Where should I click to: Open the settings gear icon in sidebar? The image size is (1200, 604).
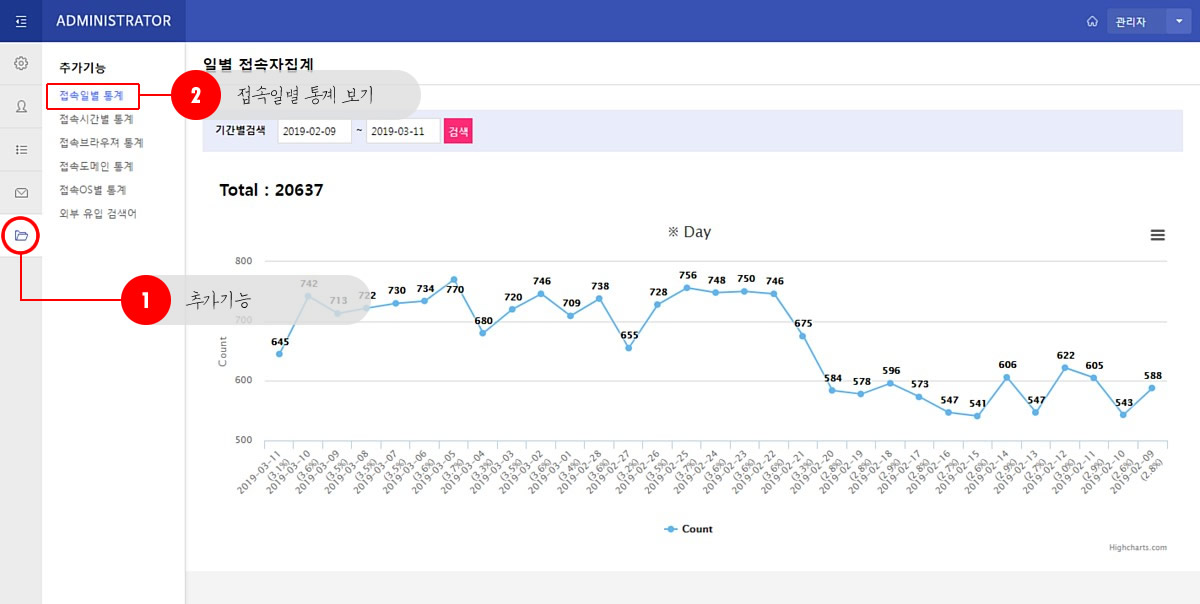21,64
